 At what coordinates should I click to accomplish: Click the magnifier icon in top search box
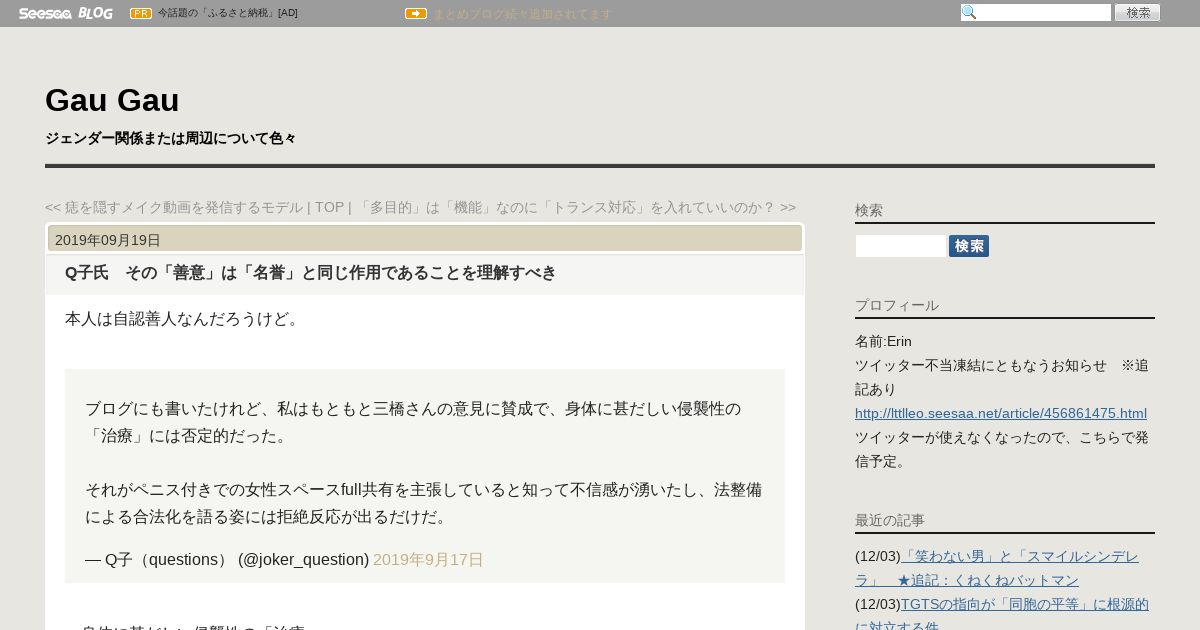point(968,13)
